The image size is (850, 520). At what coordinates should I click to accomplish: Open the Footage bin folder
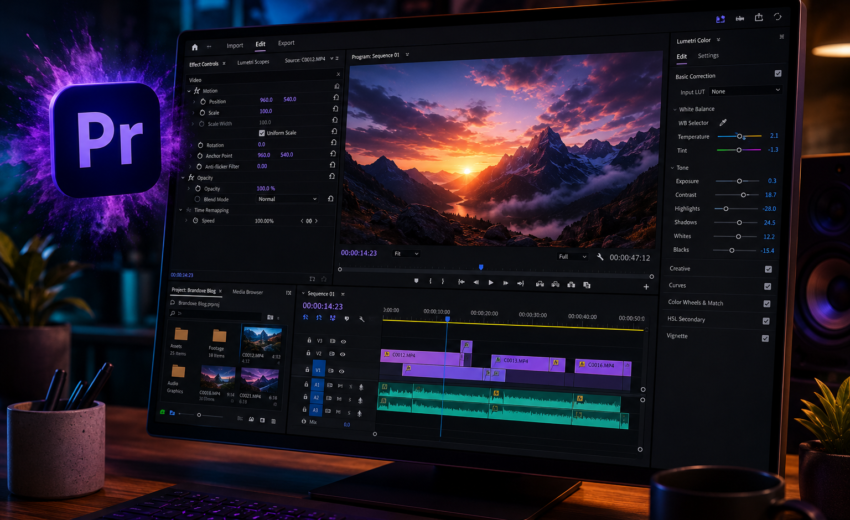[x=219, y=336]
